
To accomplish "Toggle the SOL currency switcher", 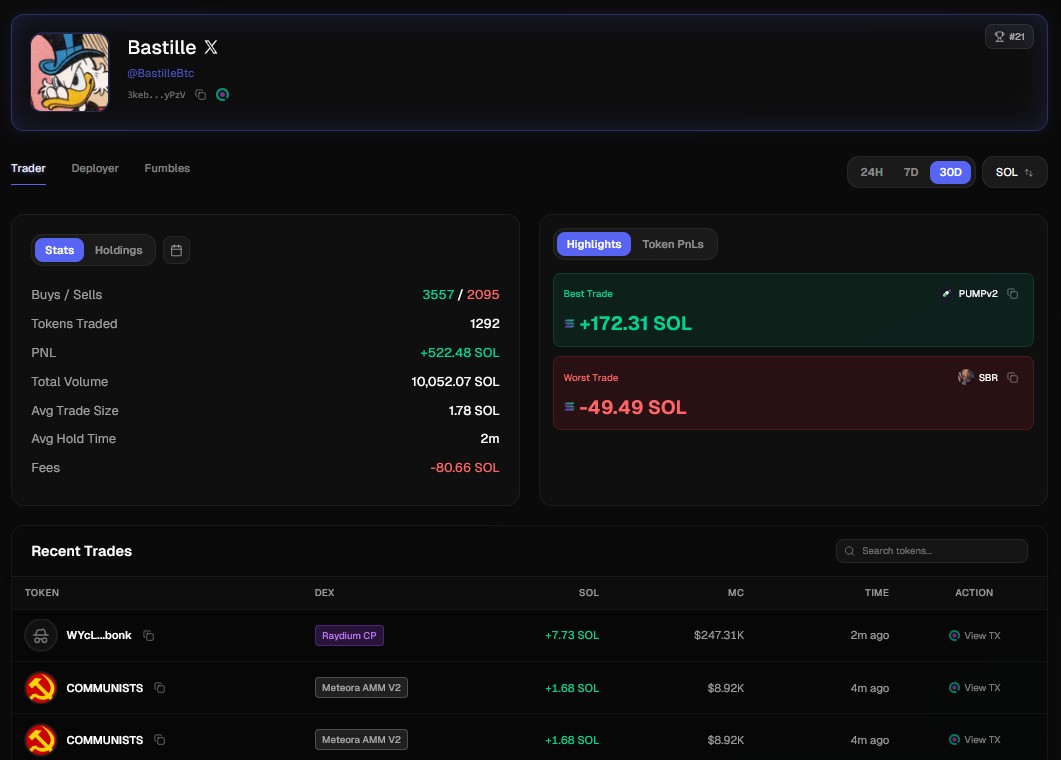I will point(1014,172).
